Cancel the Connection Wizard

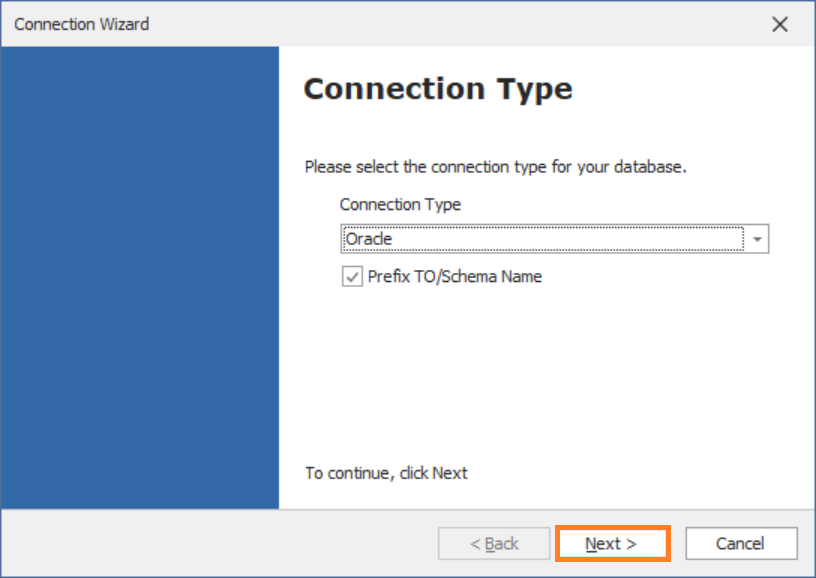(x=741, y=544)
